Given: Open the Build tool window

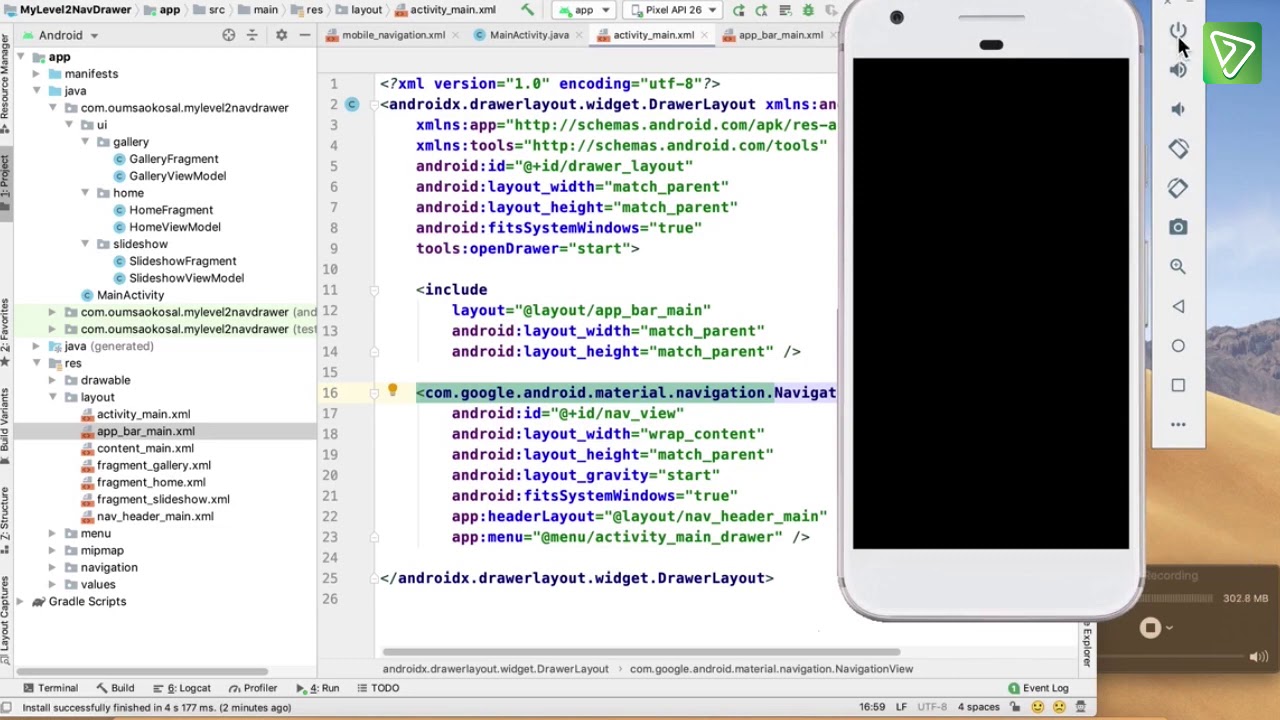Looking at the screenshot, I should [114, 688].
